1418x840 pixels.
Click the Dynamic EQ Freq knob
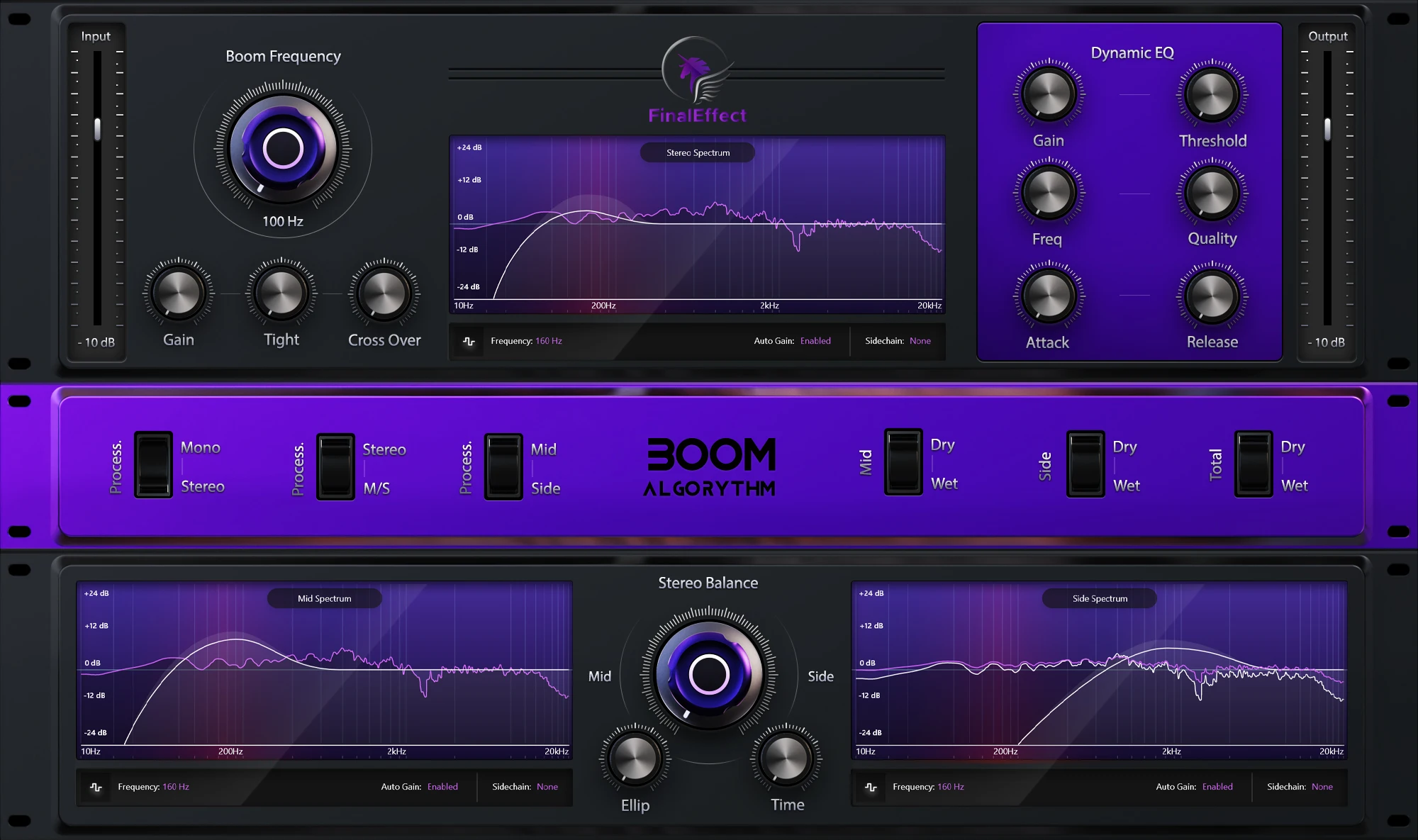(1048, 192)
